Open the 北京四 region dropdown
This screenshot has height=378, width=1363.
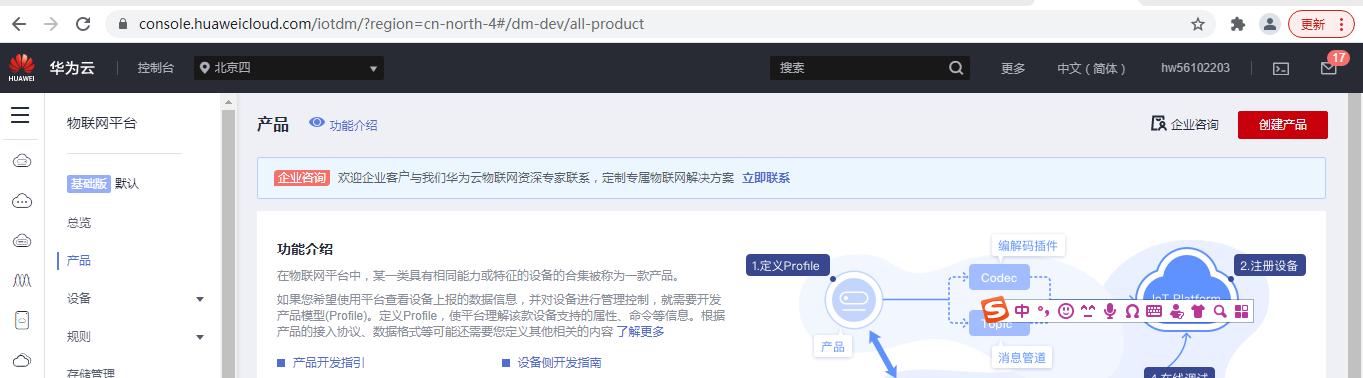288,68
